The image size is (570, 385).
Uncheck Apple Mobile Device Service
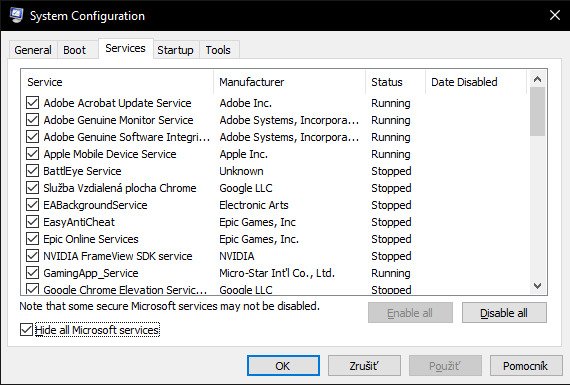[32, 154]
